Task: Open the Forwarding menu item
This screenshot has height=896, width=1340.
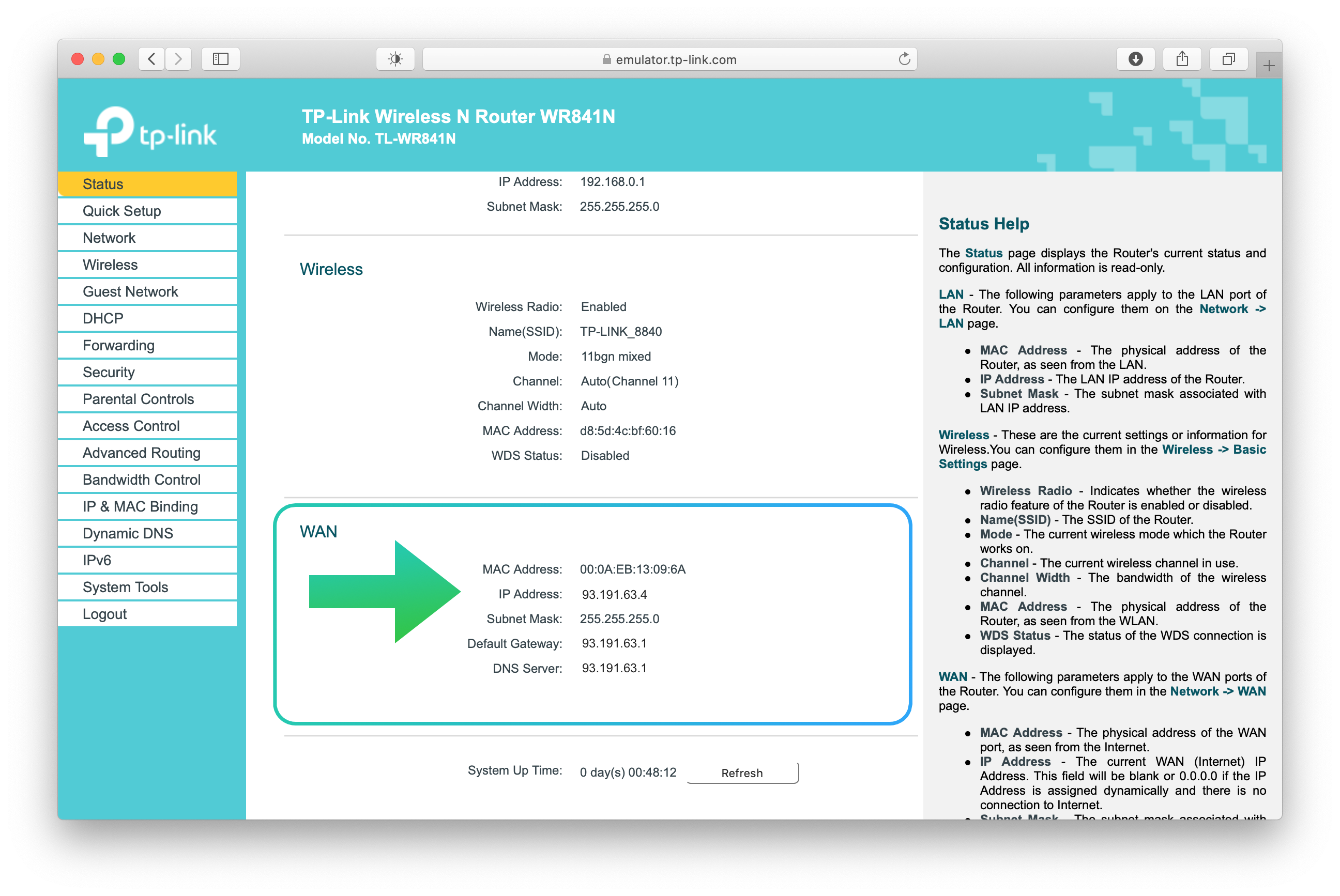Action: pyautogui.click(x=147, y=345)
